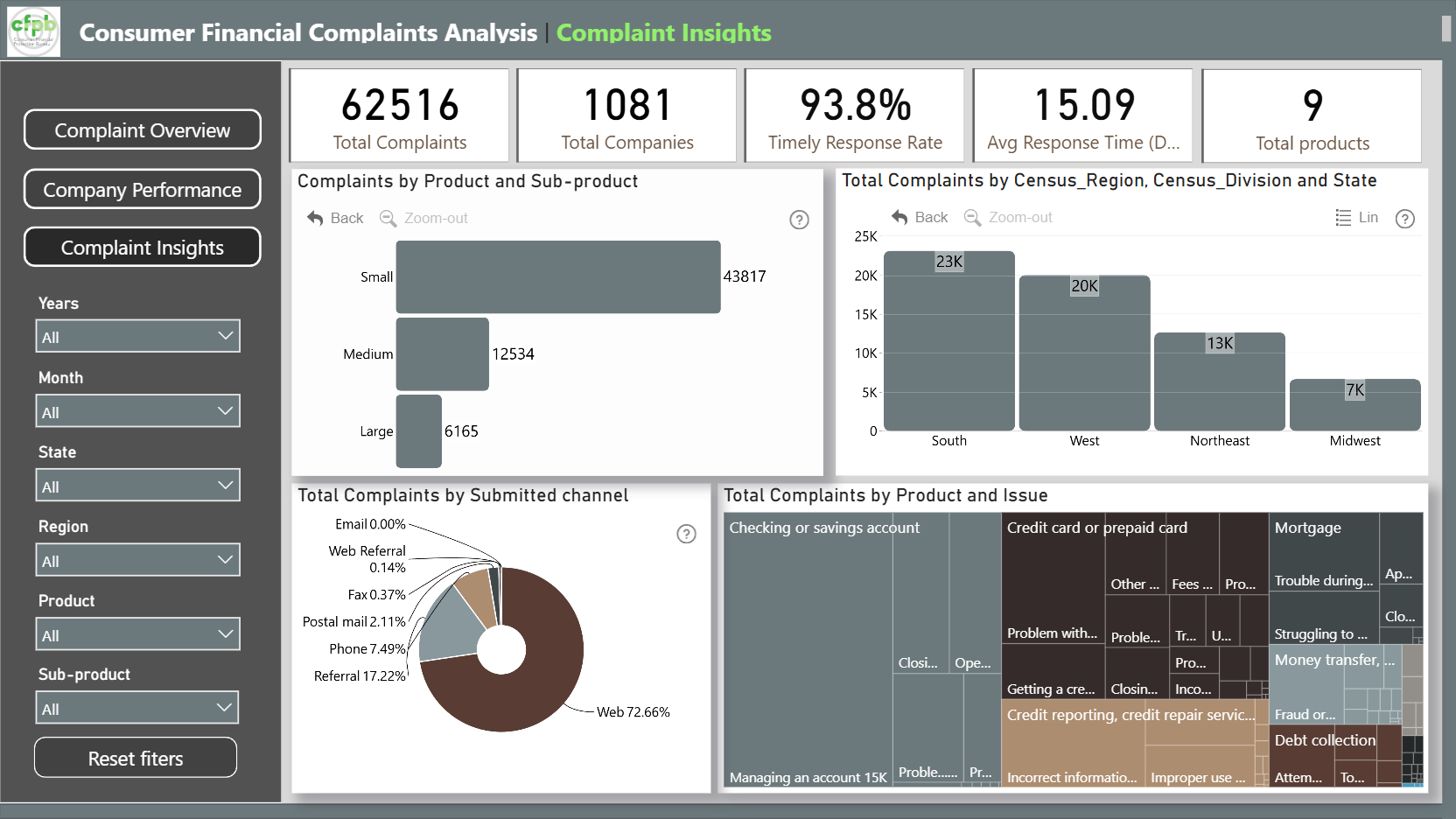Open help icon on Submitted channel chart
Screen dimensions: 1456x819
687,534
